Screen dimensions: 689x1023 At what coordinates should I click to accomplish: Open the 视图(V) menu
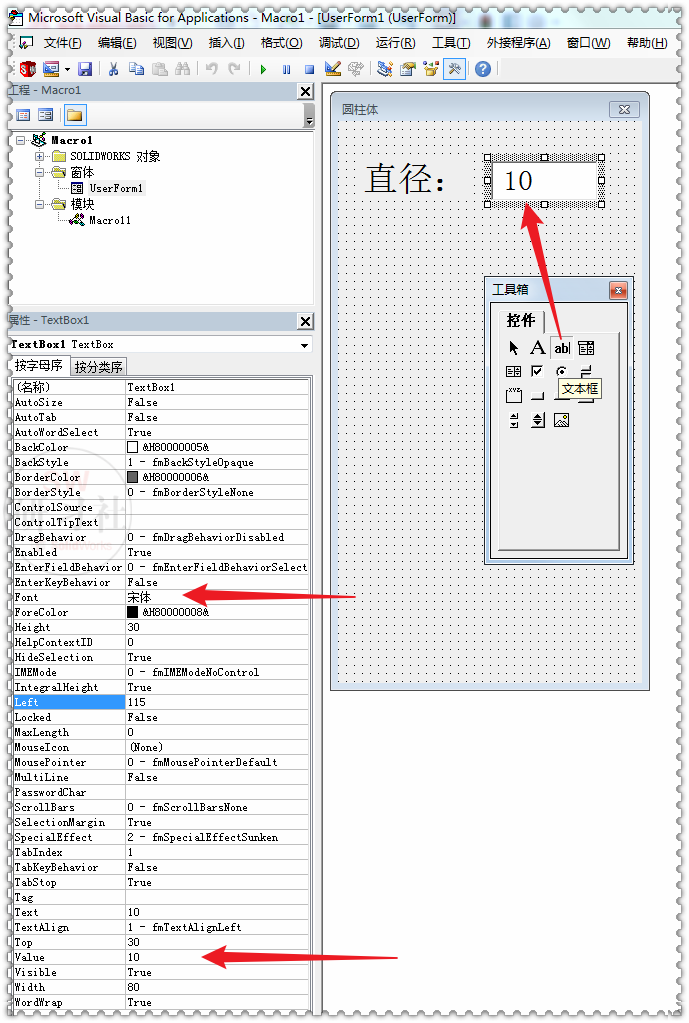(x=172, y=43)
